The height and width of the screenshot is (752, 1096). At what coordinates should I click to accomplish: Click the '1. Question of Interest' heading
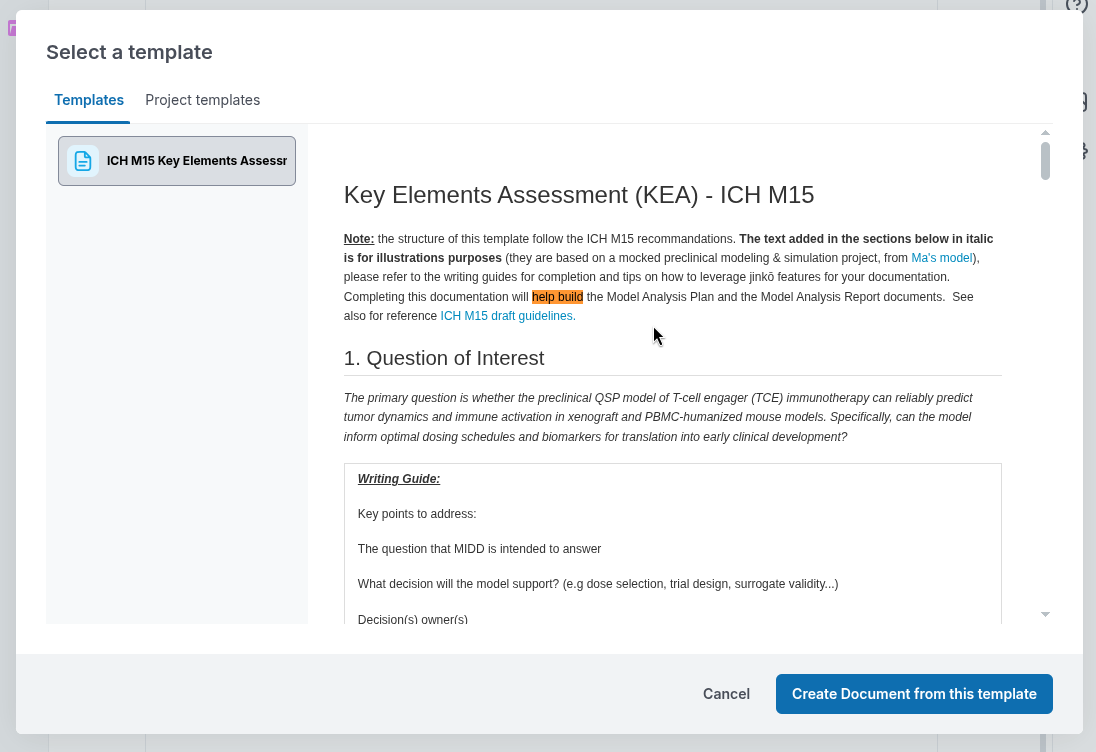[x=444, y=358]
